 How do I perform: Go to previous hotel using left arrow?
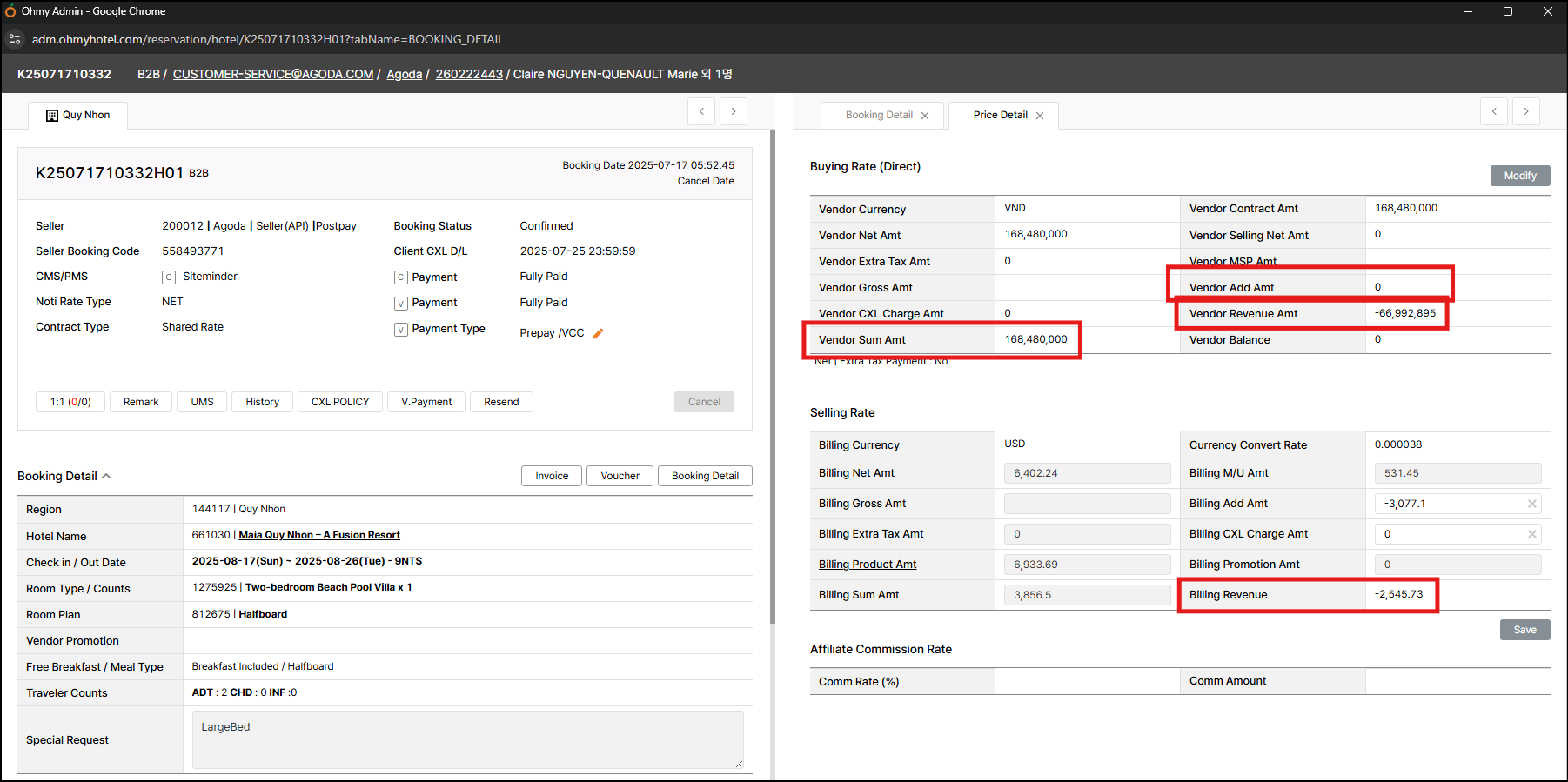701,111
